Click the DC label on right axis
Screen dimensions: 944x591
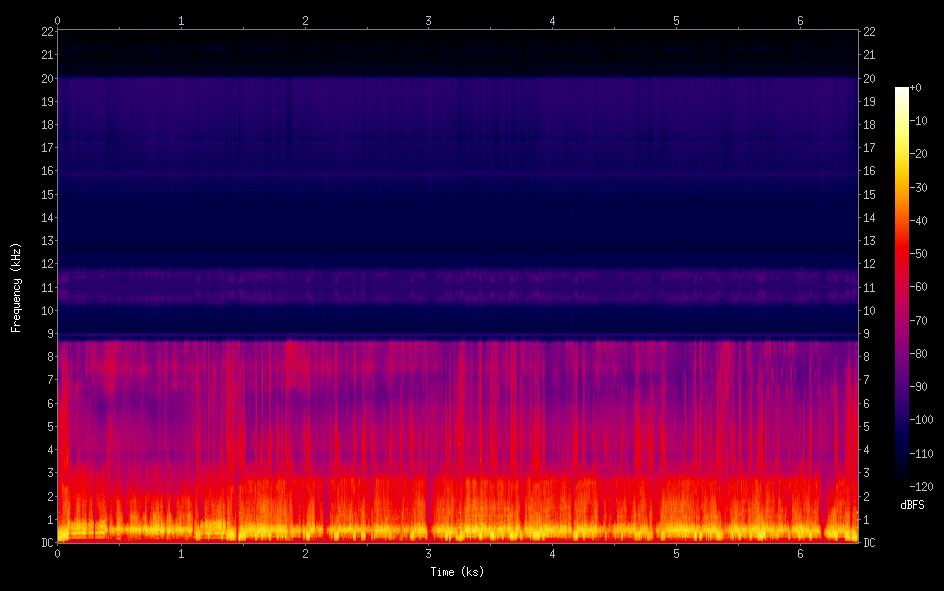click(x=869, y=543)
